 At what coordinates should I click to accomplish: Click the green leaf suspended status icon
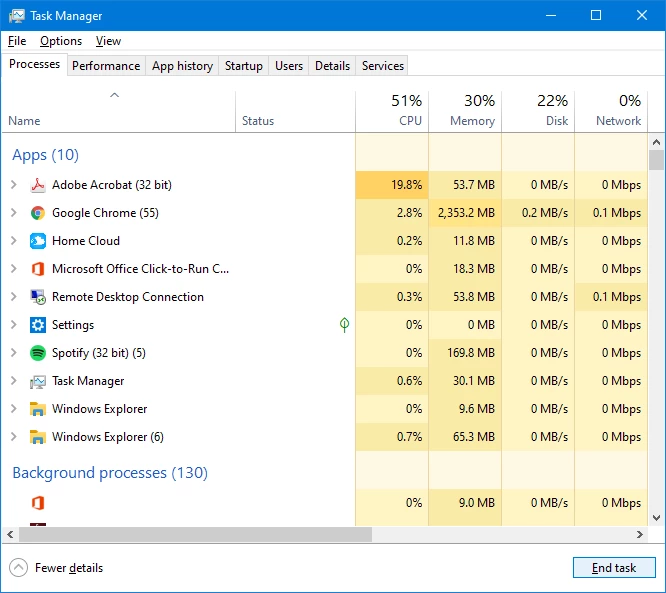[344, 325]
